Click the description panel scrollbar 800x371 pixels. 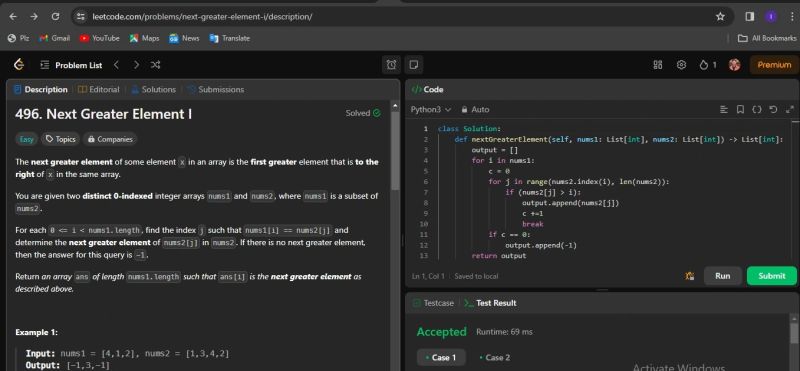[x=395, y=151]
